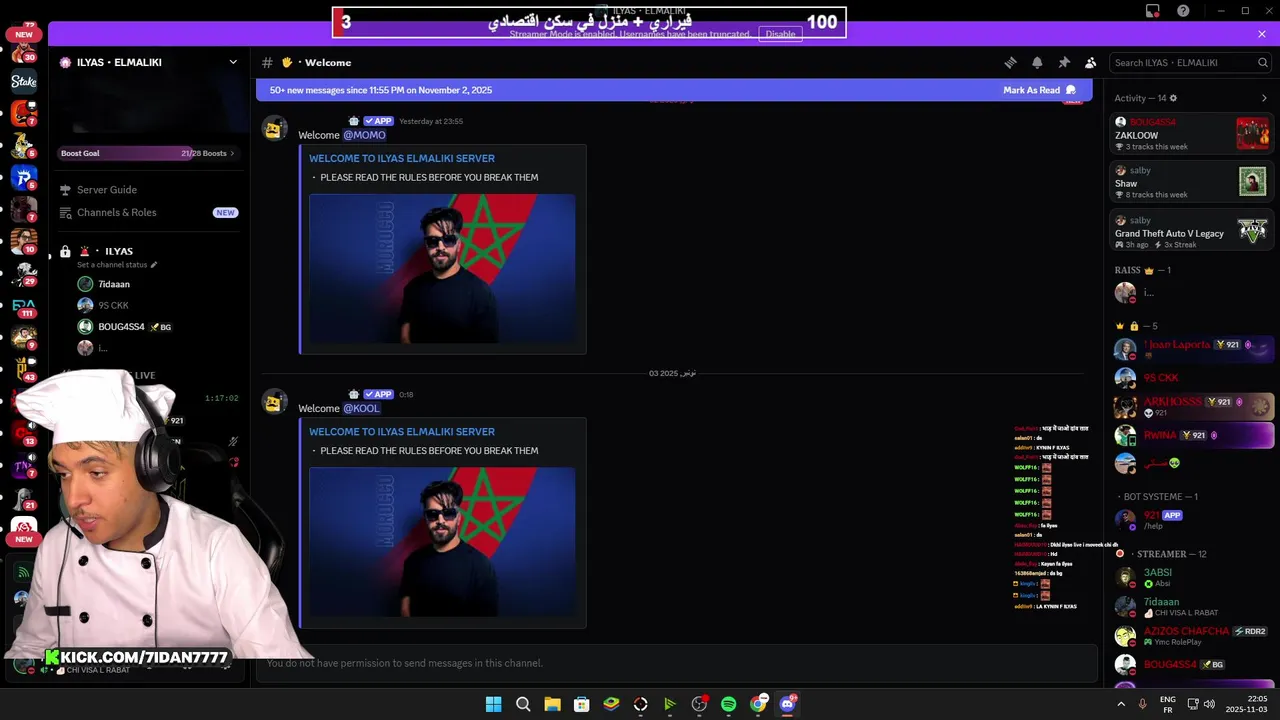Select the ILYAS voice channel

click(x=119, y=251)
